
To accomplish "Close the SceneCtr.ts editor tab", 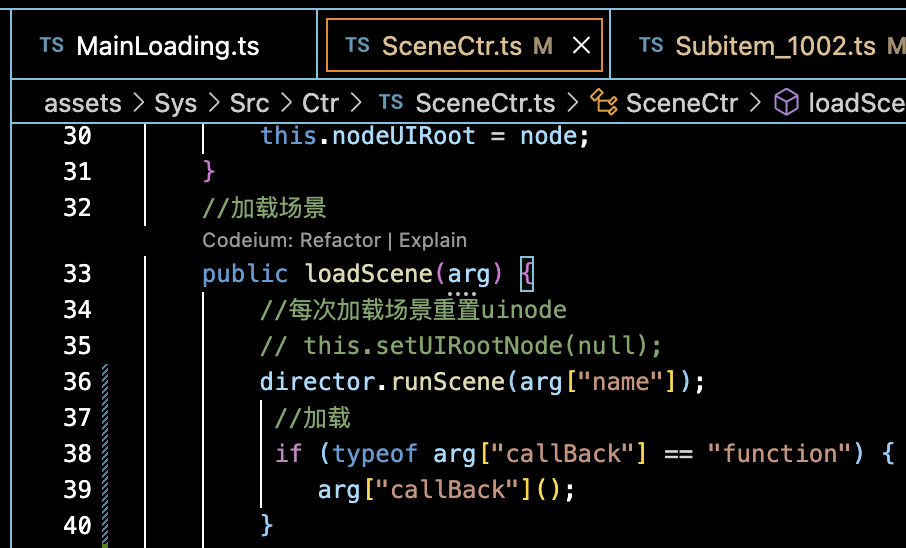I will point(581,46).
